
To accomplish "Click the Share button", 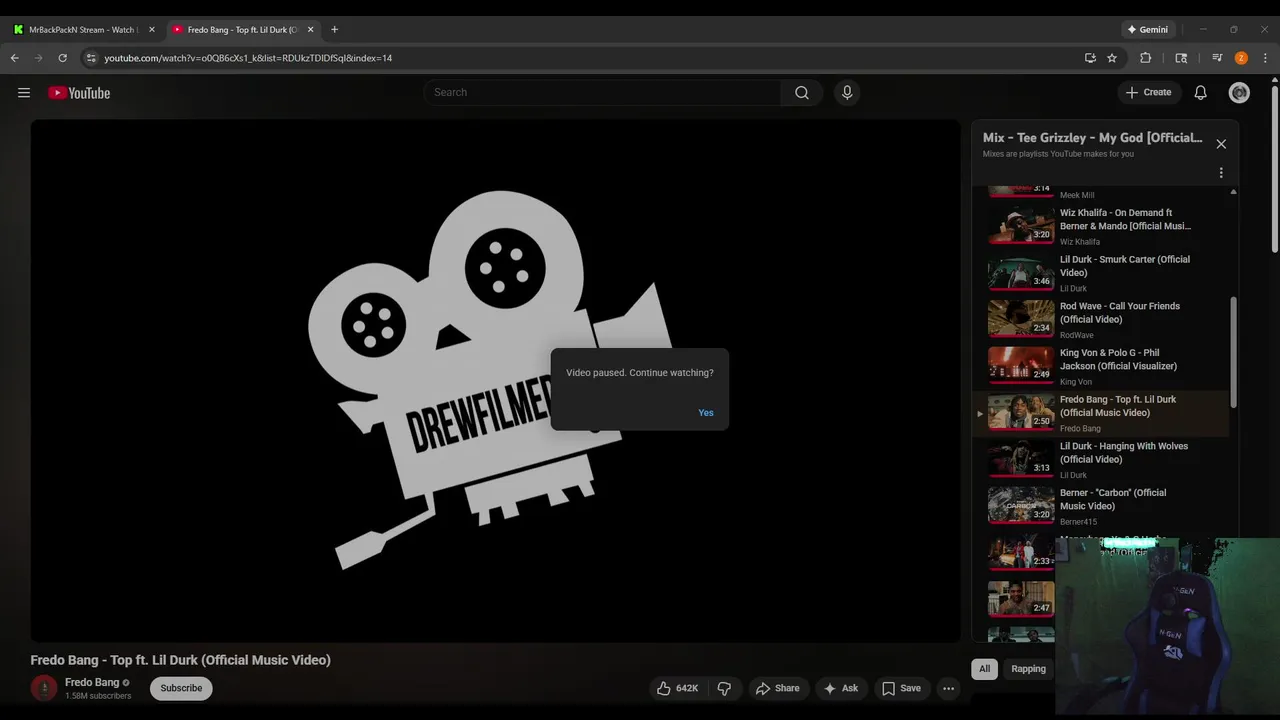I will point(777,688).
